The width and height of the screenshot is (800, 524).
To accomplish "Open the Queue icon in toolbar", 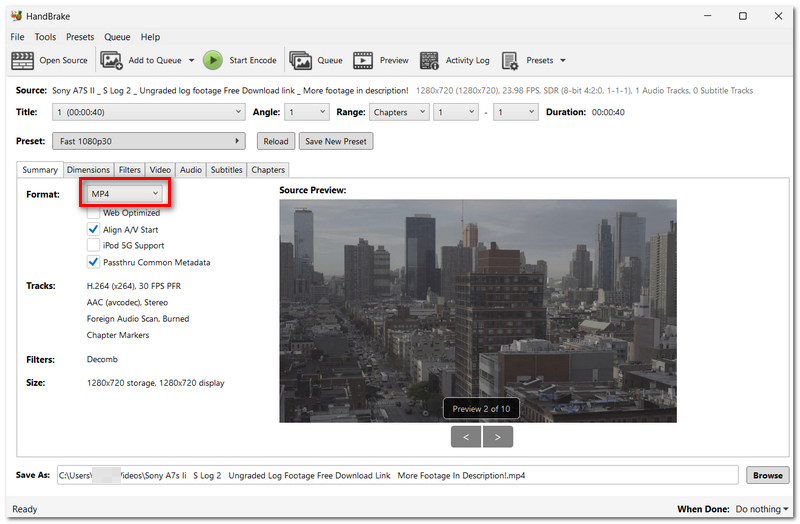I will (x=301, y=60).
